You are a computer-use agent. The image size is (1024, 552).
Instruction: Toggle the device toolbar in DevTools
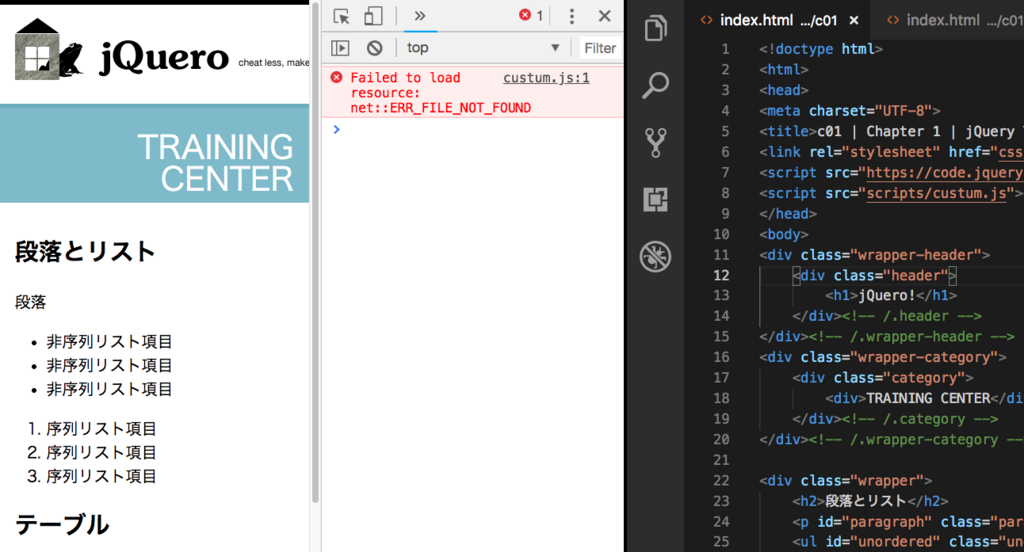point(373,16)
